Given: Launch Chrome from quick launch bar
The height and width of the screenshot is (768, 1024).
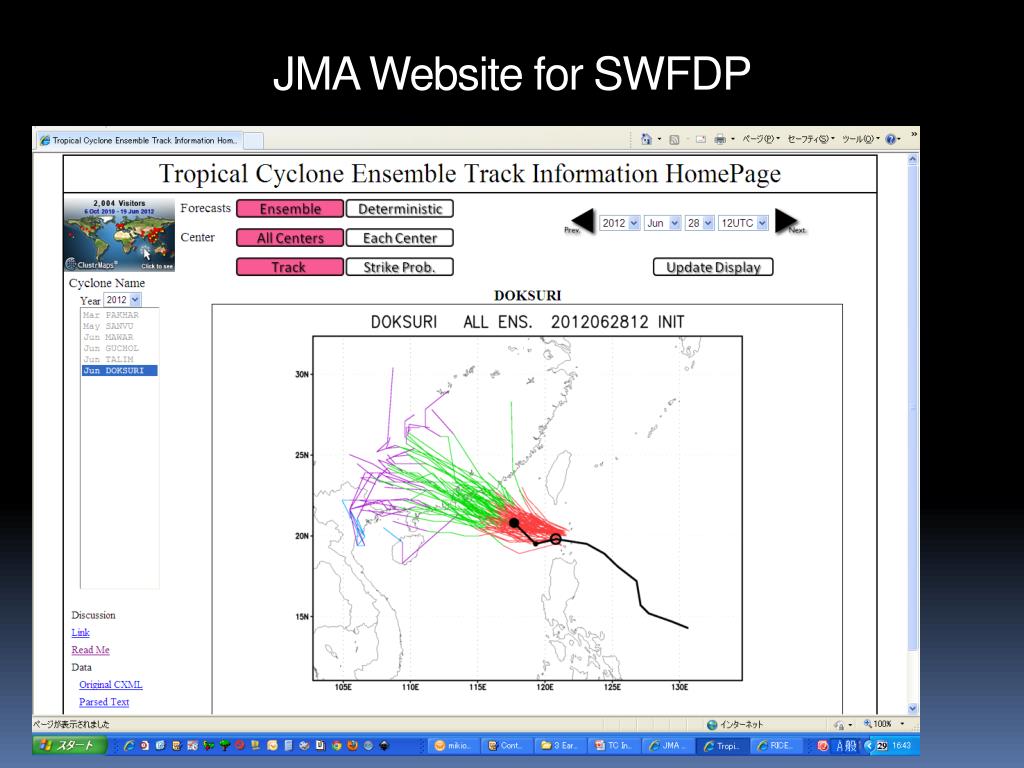Looking at the screenshot, I should (x=336, y=745).
